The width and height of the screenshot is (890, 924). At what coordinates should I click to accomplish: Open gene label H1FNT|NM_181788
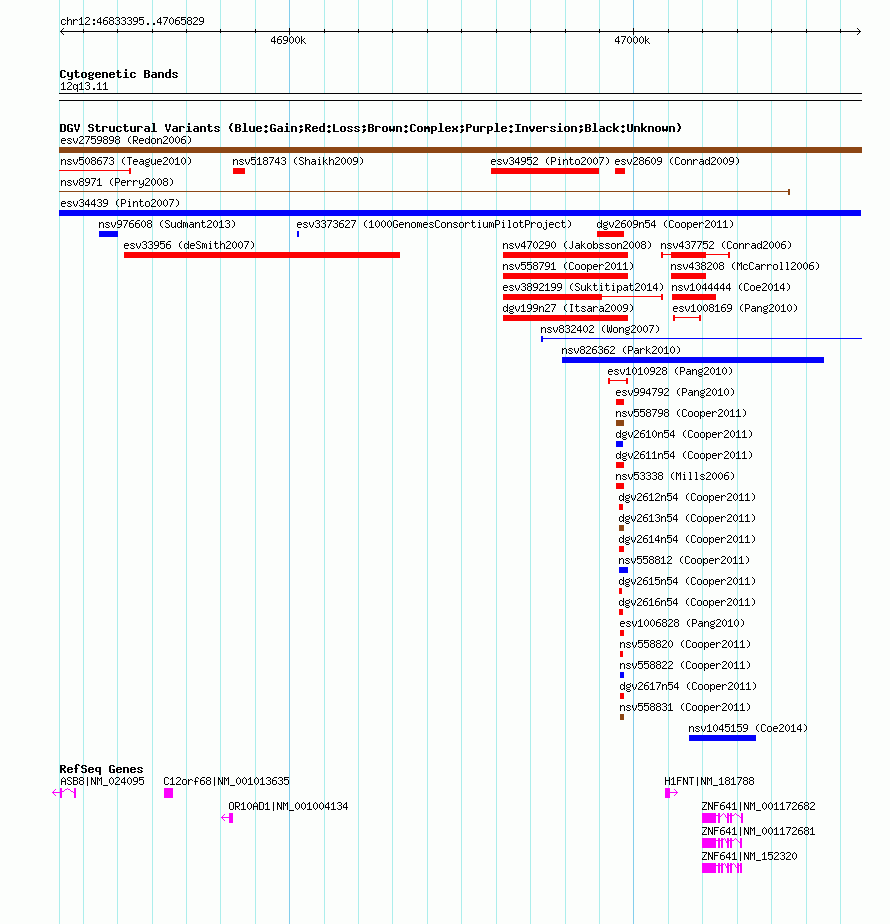pyautogui.click(x=709, y=781)
